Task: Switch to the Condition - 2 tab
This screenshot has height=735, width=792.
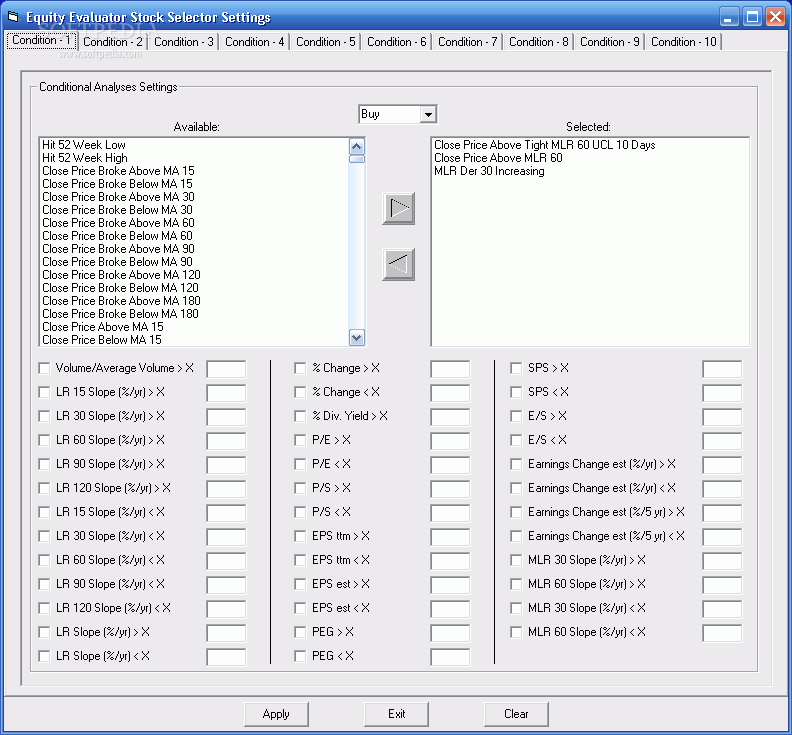Action: pyautogui.click(x=113, y=42)
